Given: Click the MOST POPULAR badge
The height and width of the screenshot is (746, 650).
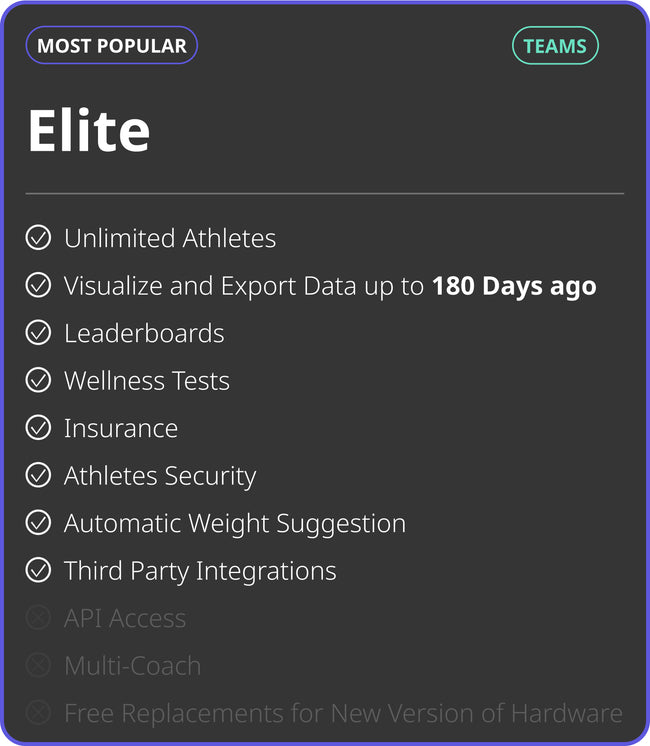Looking at the screenshot, I should pyautogui.click(x=111, y=46).
